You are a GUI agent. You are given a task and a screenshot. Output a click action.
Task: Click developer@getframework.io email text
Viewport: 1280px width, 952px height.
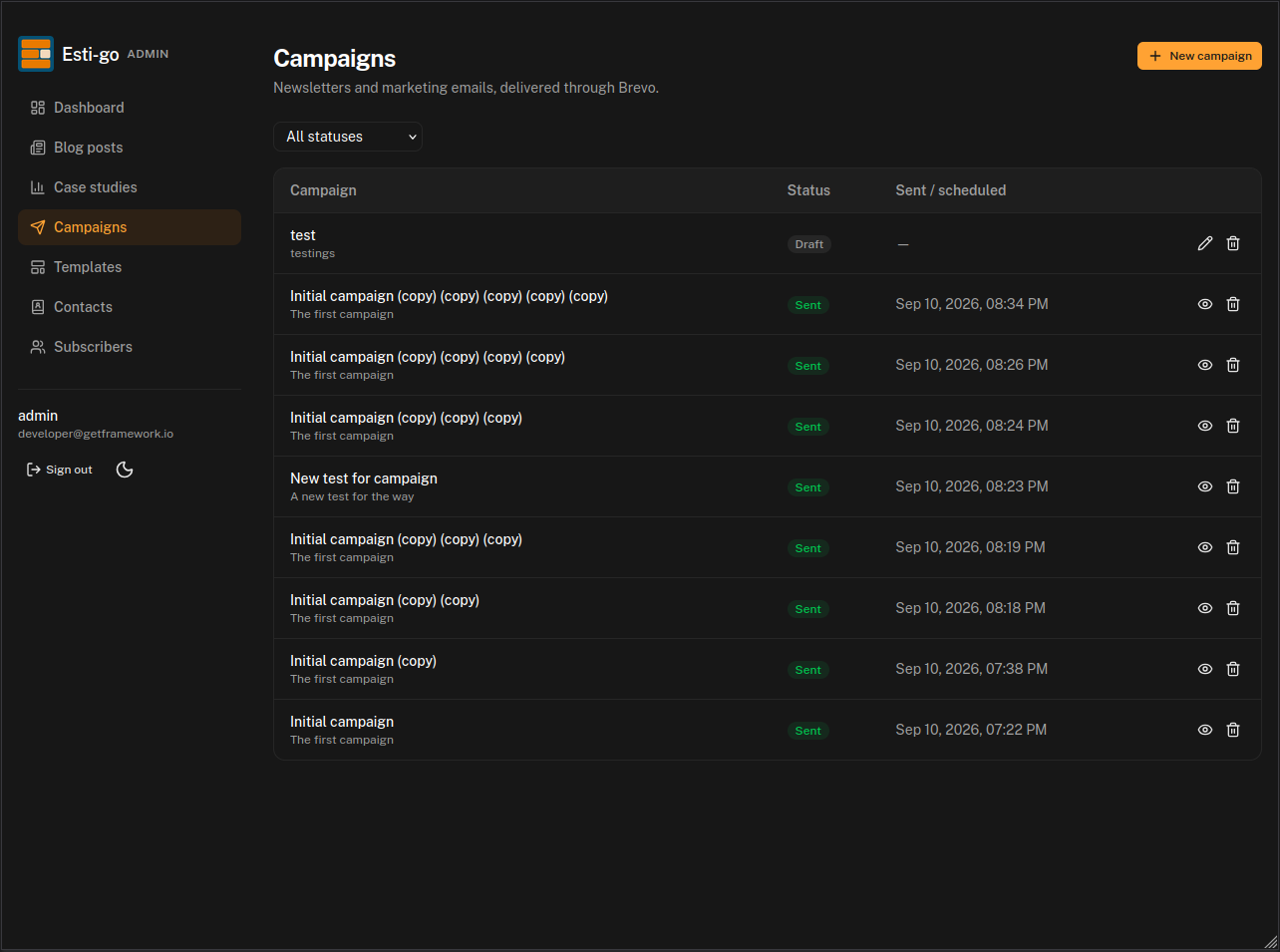pos(96,434)
